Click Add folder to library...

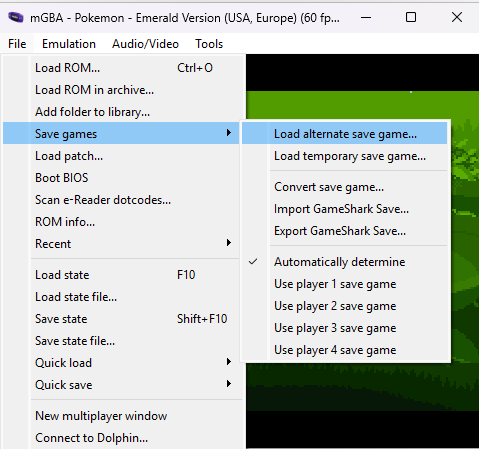(121, 112)
